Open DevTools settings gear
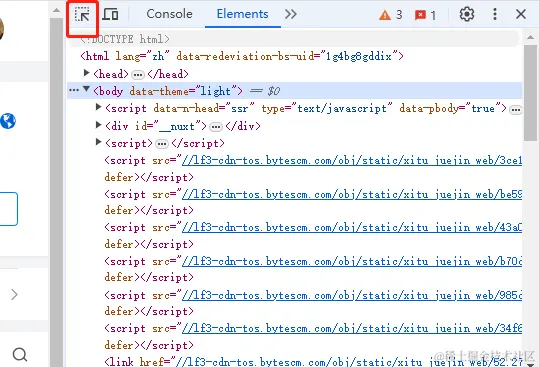Image resolution: width=539 pixels, height=367 pixels. click(466, 14)
